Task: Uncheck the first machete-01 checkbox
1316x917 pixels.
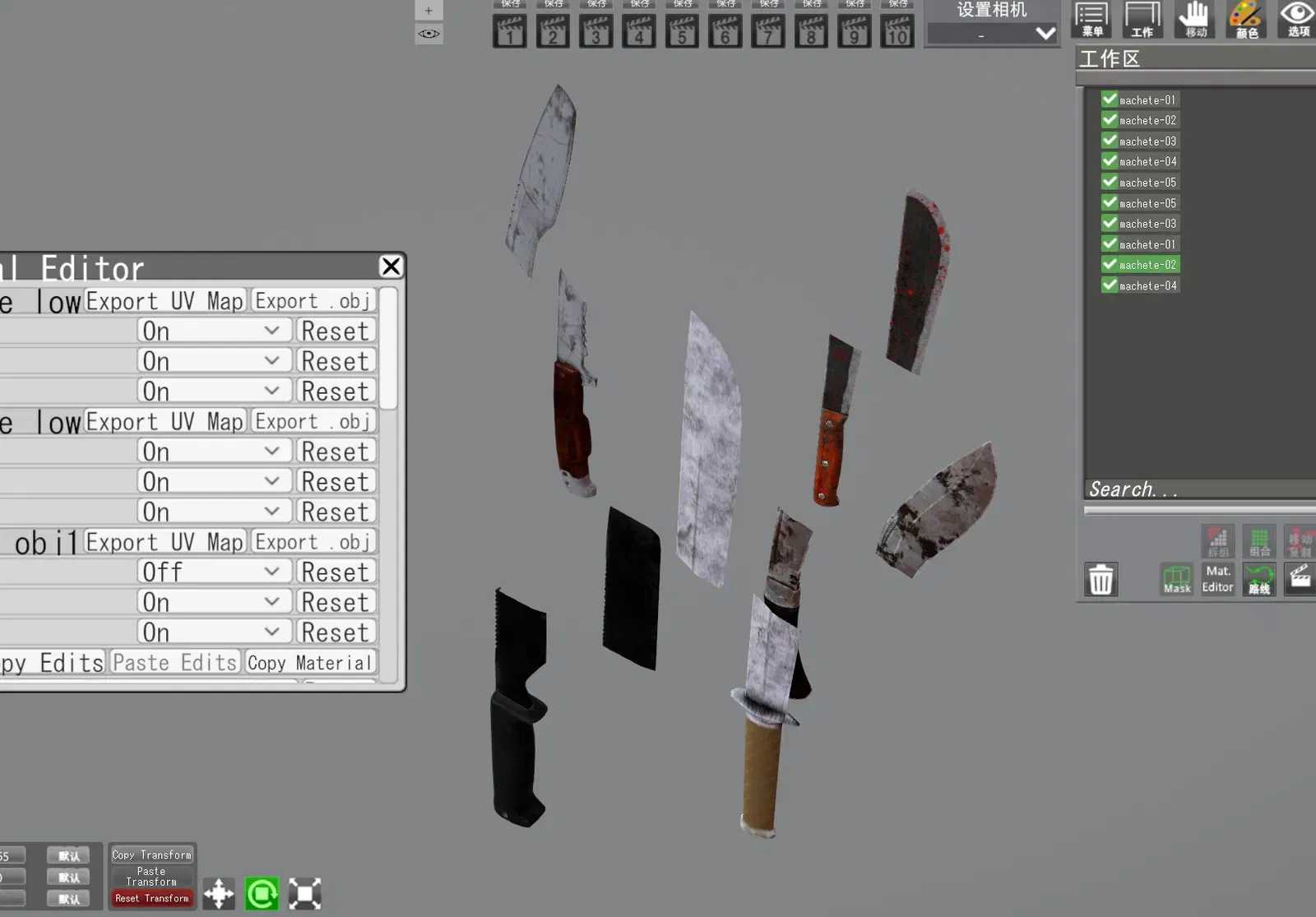Action: pyautogui.click(x=1110, y=100)
